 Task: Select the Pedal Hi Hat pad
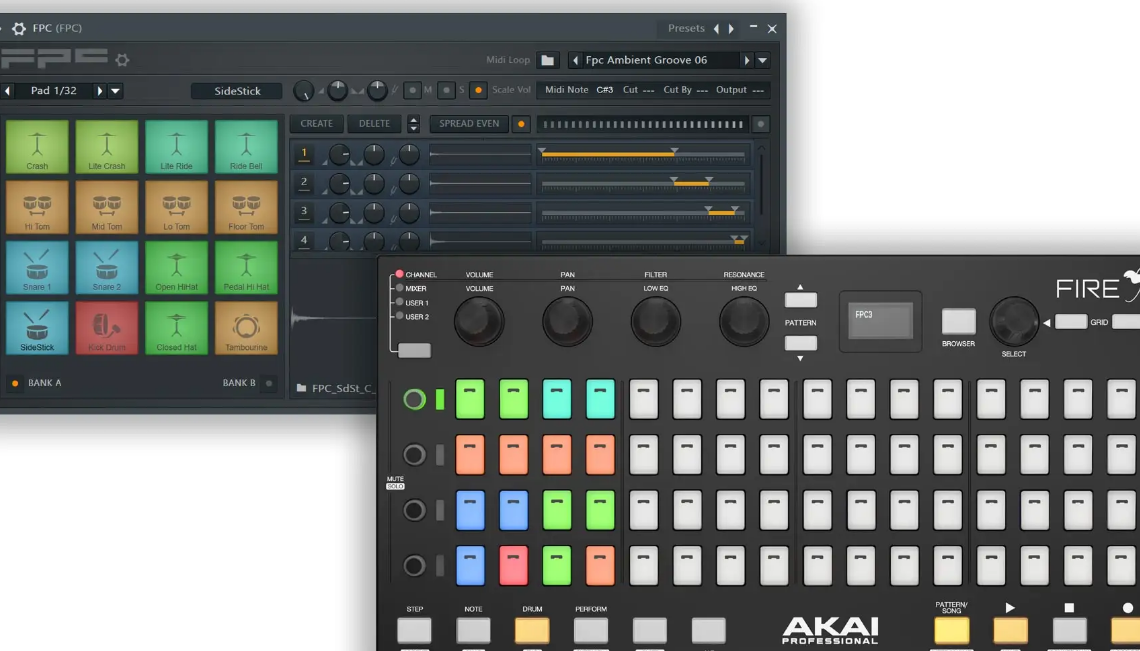[246, 268]
